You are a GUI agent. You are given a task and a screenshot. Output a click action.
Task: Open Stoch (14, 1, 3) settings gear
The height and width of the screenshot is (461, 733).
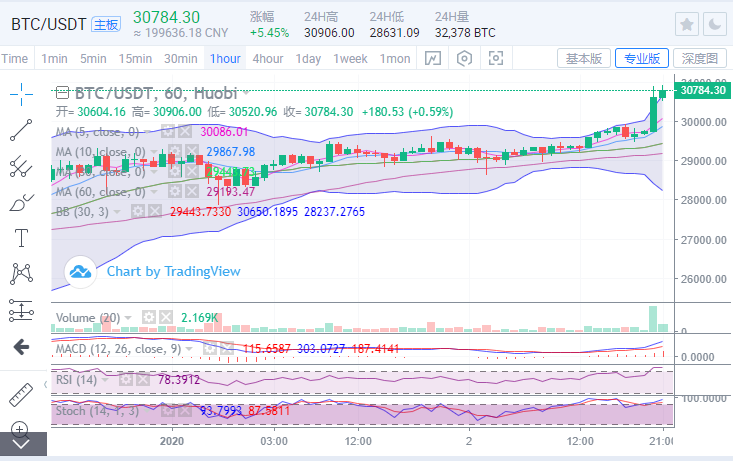[x=167, y=411]
